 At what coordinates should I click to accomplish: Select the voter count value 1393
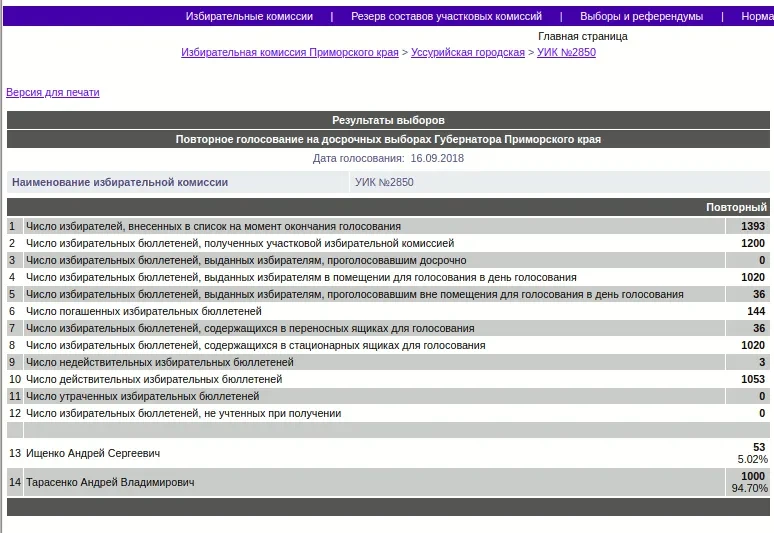752,227
